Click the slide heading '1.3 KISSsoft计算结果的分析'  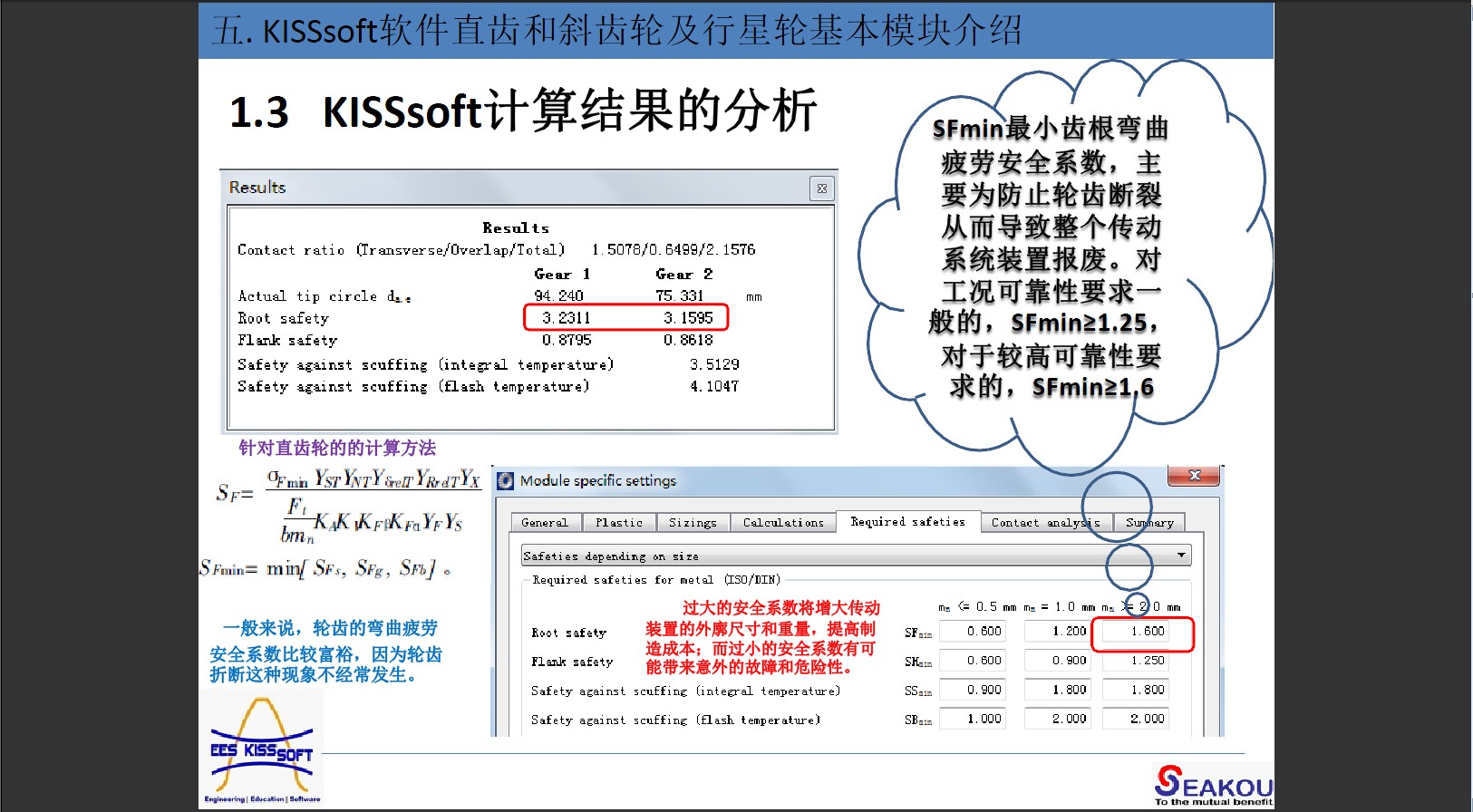pyautogui.click(x=523, y=111)
